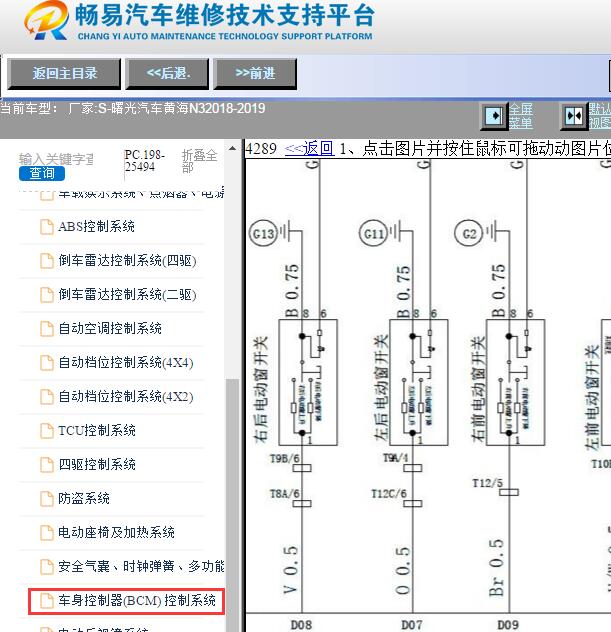Click the 查询 search button
The image size is (611, 632).
(x=42, y=173)
